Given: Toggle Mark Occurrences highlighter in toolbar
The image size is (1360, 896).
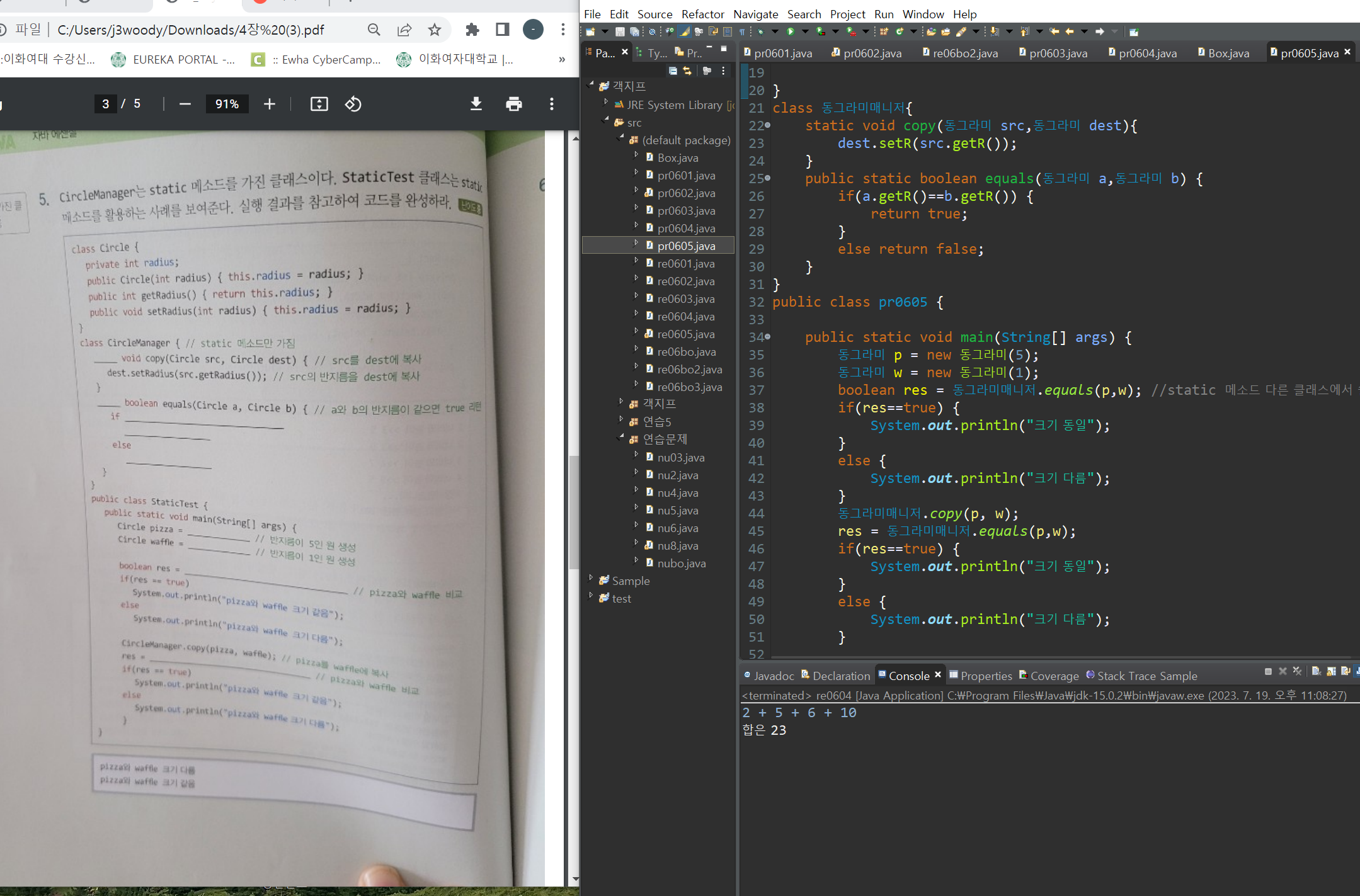Looking at the screenshot, I should point(685,31).
